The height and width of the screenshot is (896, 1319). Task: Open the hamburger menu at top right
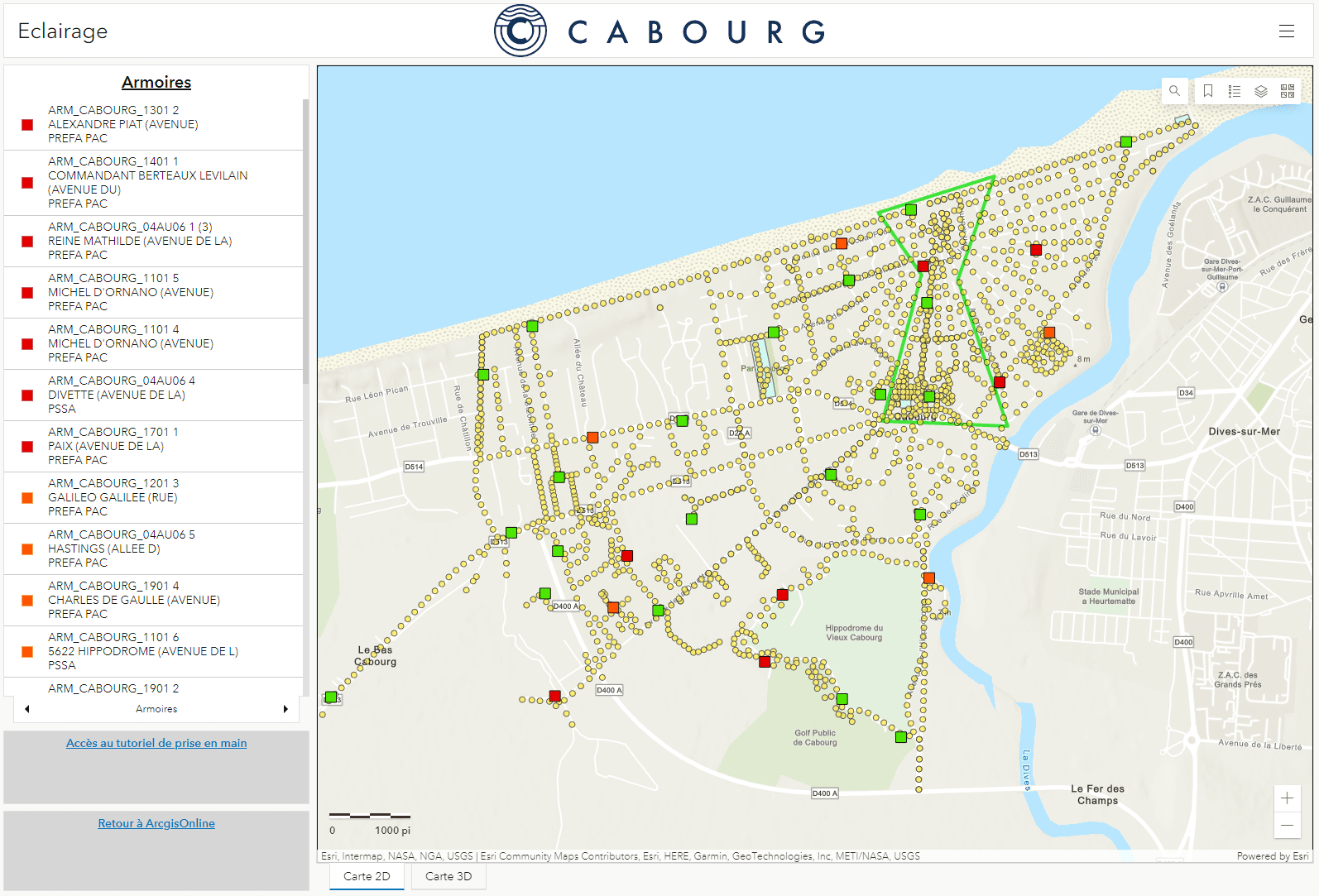[1286, 31]
